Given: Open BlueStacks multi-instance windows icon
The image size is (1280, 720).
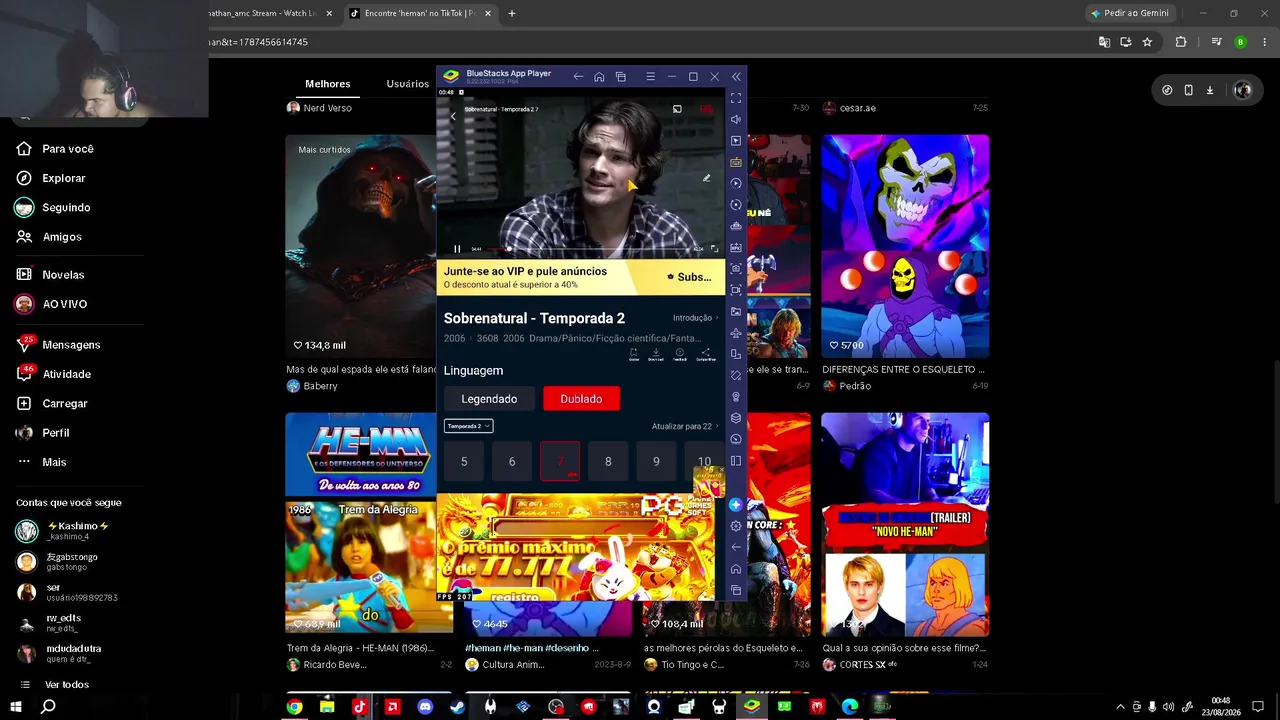Looking at the screenshot, I should click(621, 77).
